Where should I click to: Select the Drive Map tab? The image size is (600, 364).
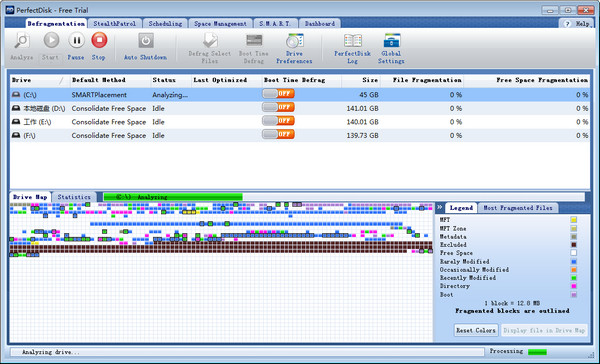point(30,197)
